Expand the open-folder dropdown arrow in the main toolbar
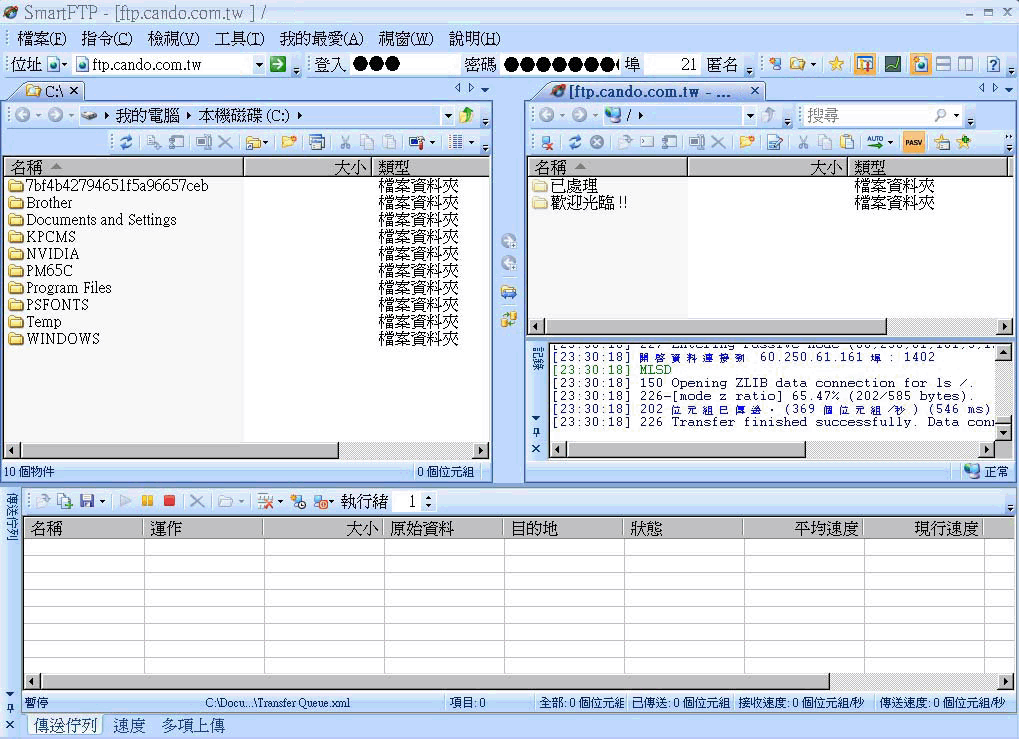Screen dimensions: 1019x739 point(813,64)
